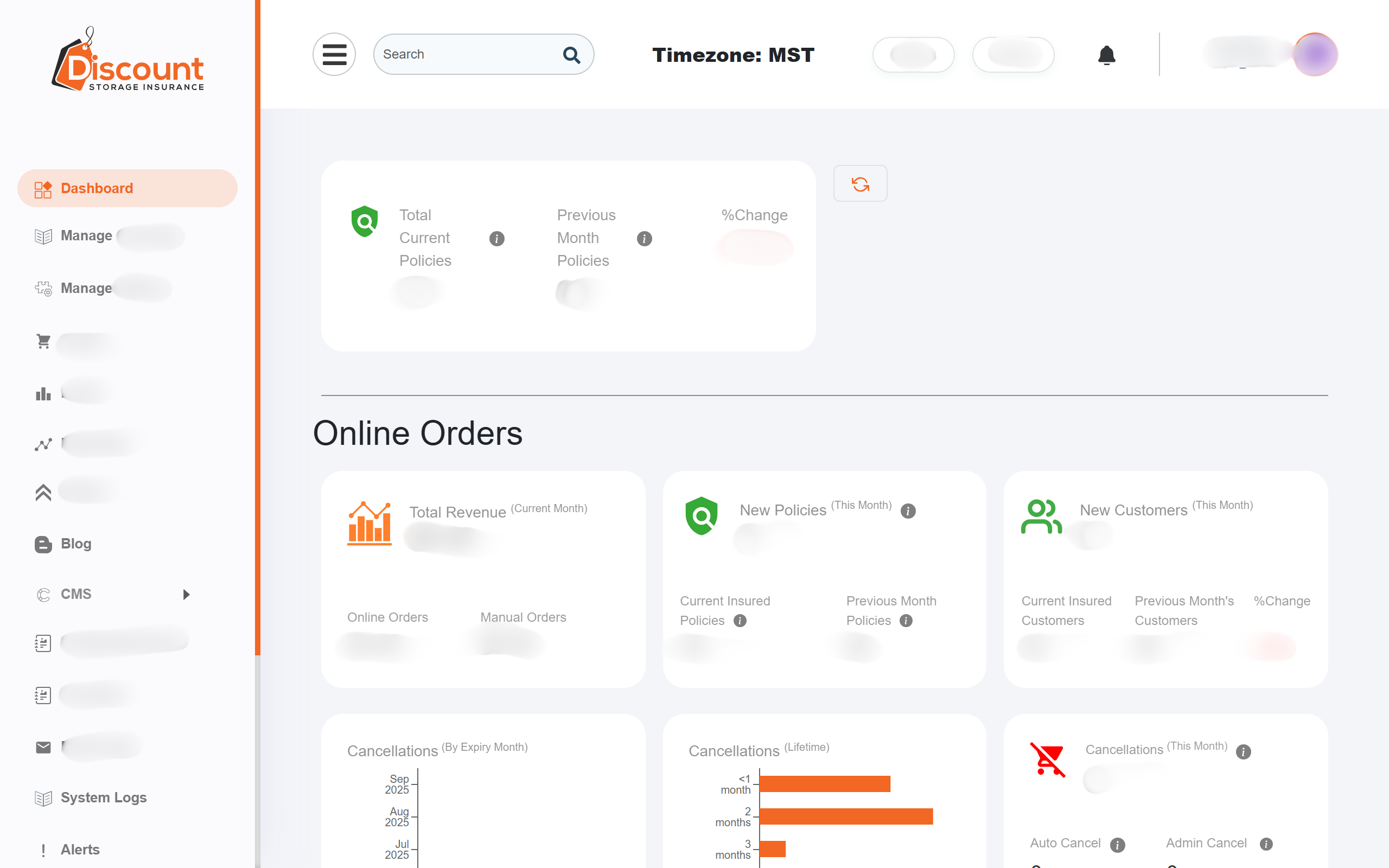Click the search magnifier icon
Image resolution: width=1389 pixels, height=868 pixels.
pyautogui.click(x=571, y=55)
